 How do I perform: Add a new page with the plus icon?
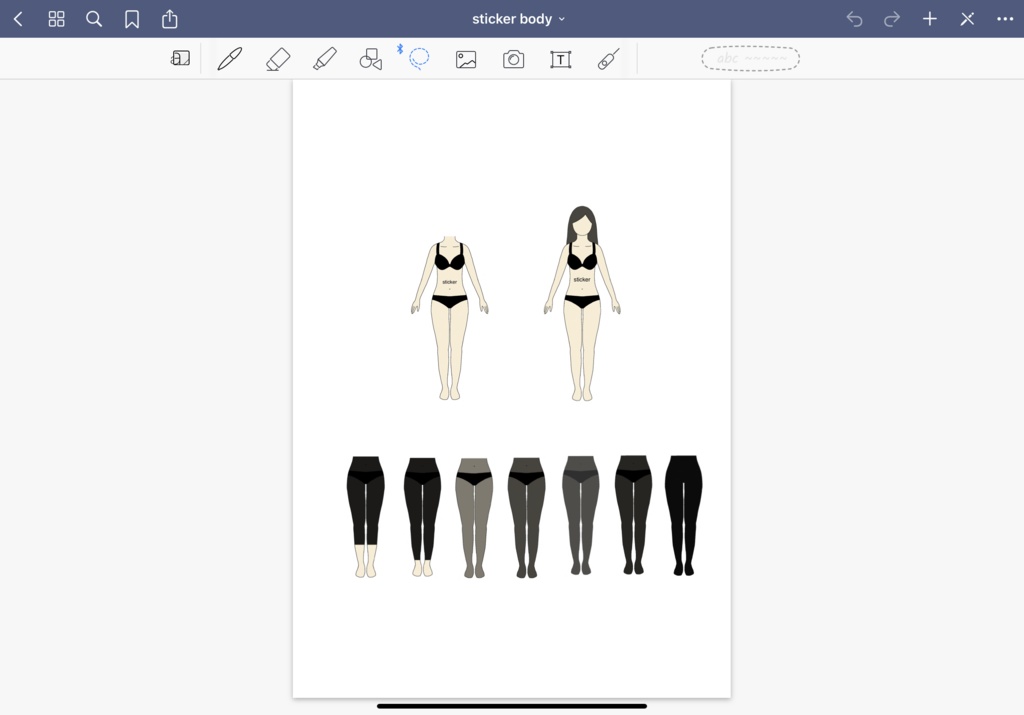[930, 19]
